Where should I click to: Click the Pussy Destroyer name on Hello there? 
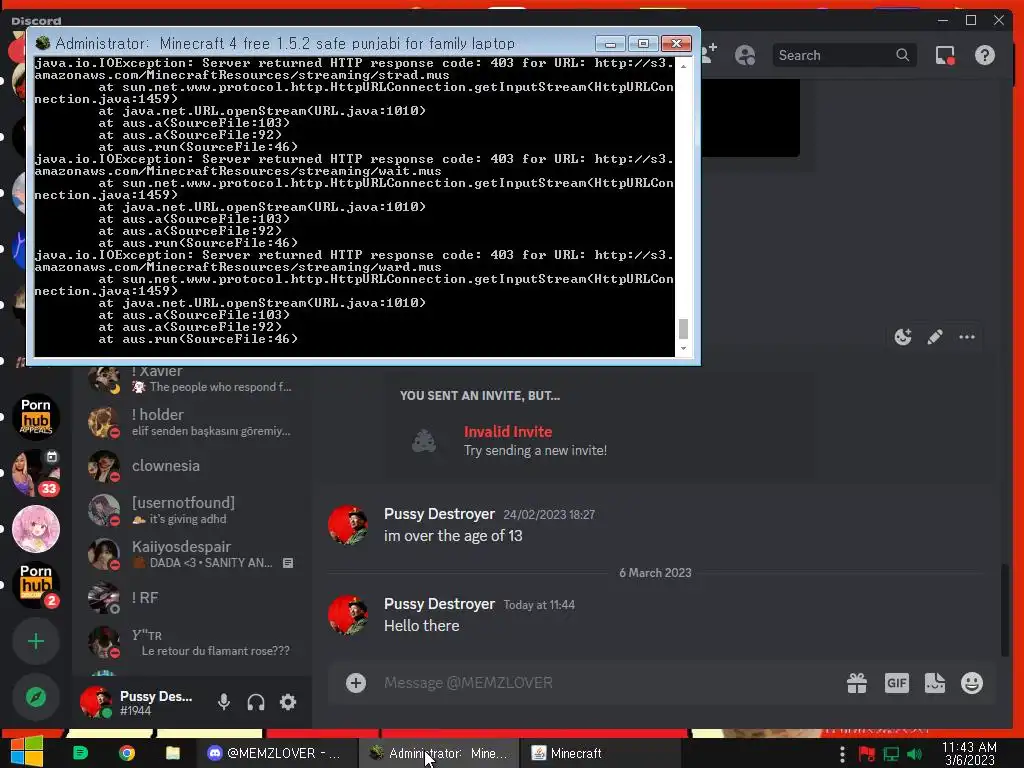point(439,604)
